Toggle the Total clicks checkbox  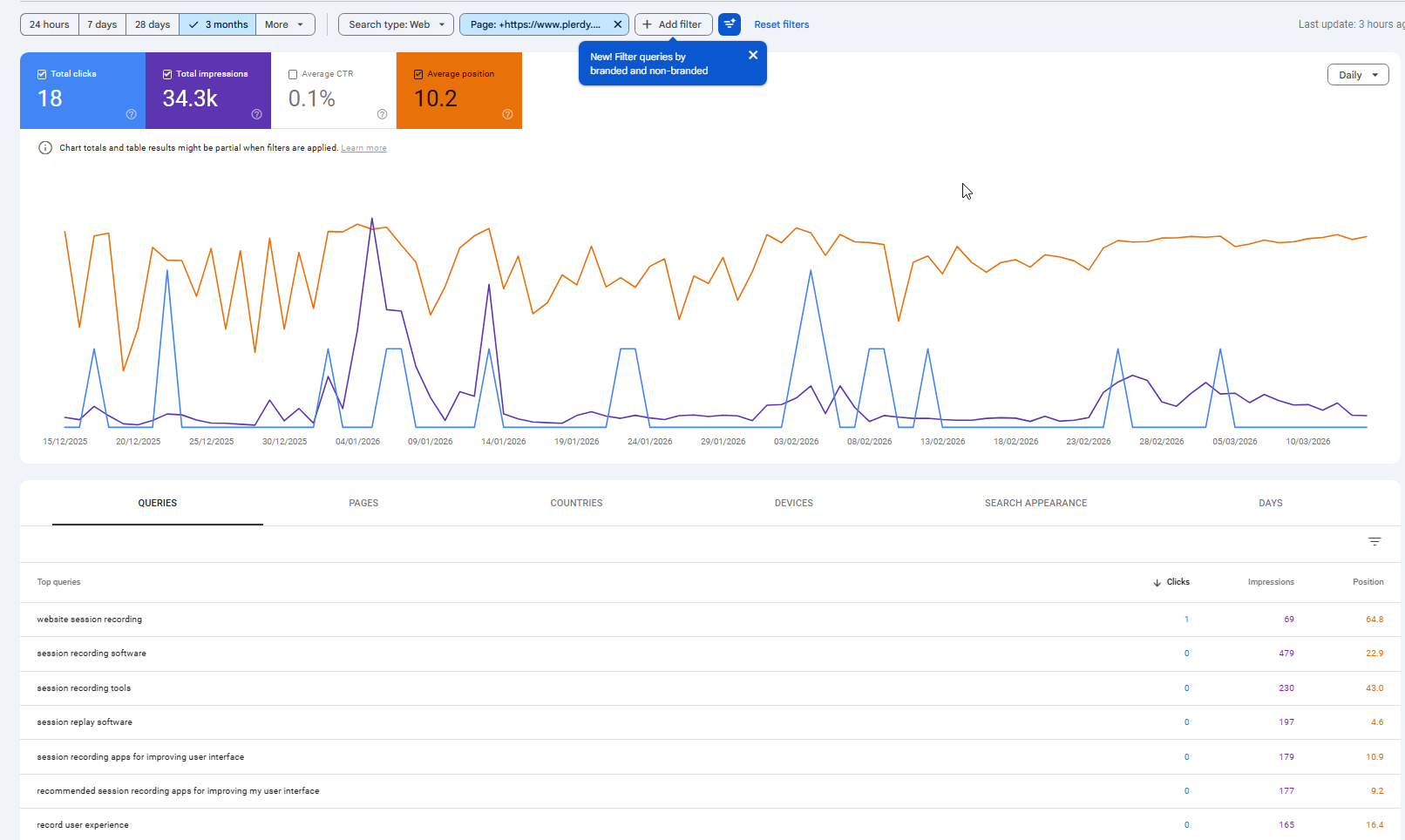pos(42,74)
